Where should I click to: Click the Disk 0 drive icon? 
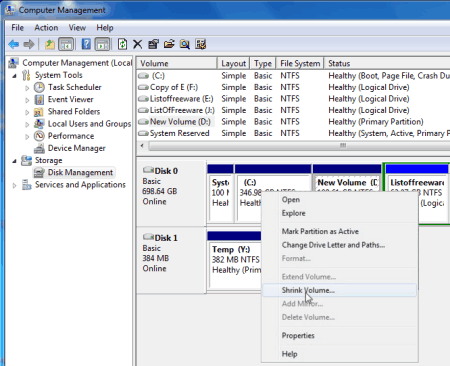pos(148,170)
